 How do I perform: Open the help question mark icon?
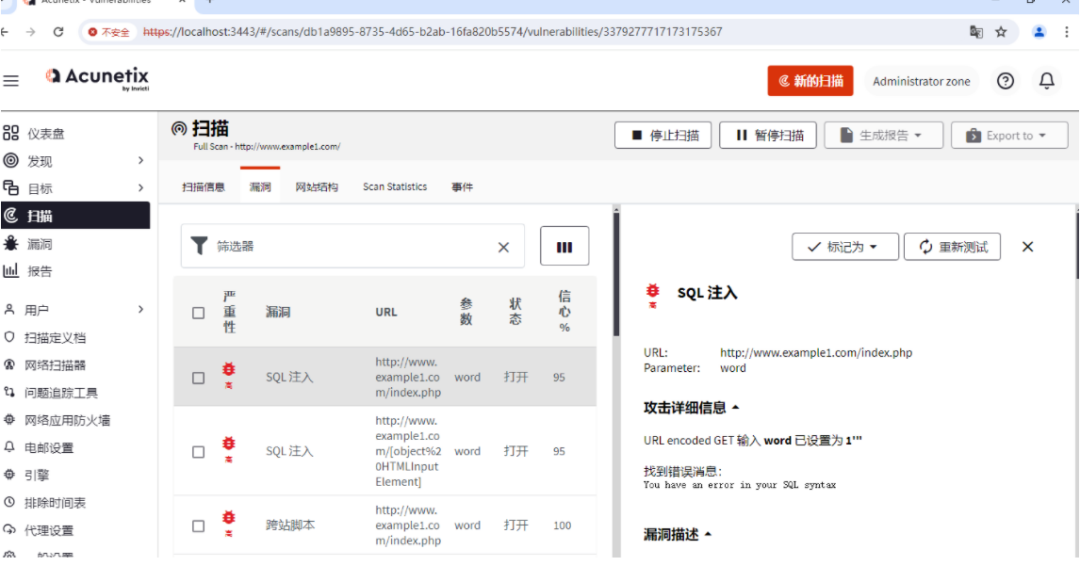[x=1005, y=81]
